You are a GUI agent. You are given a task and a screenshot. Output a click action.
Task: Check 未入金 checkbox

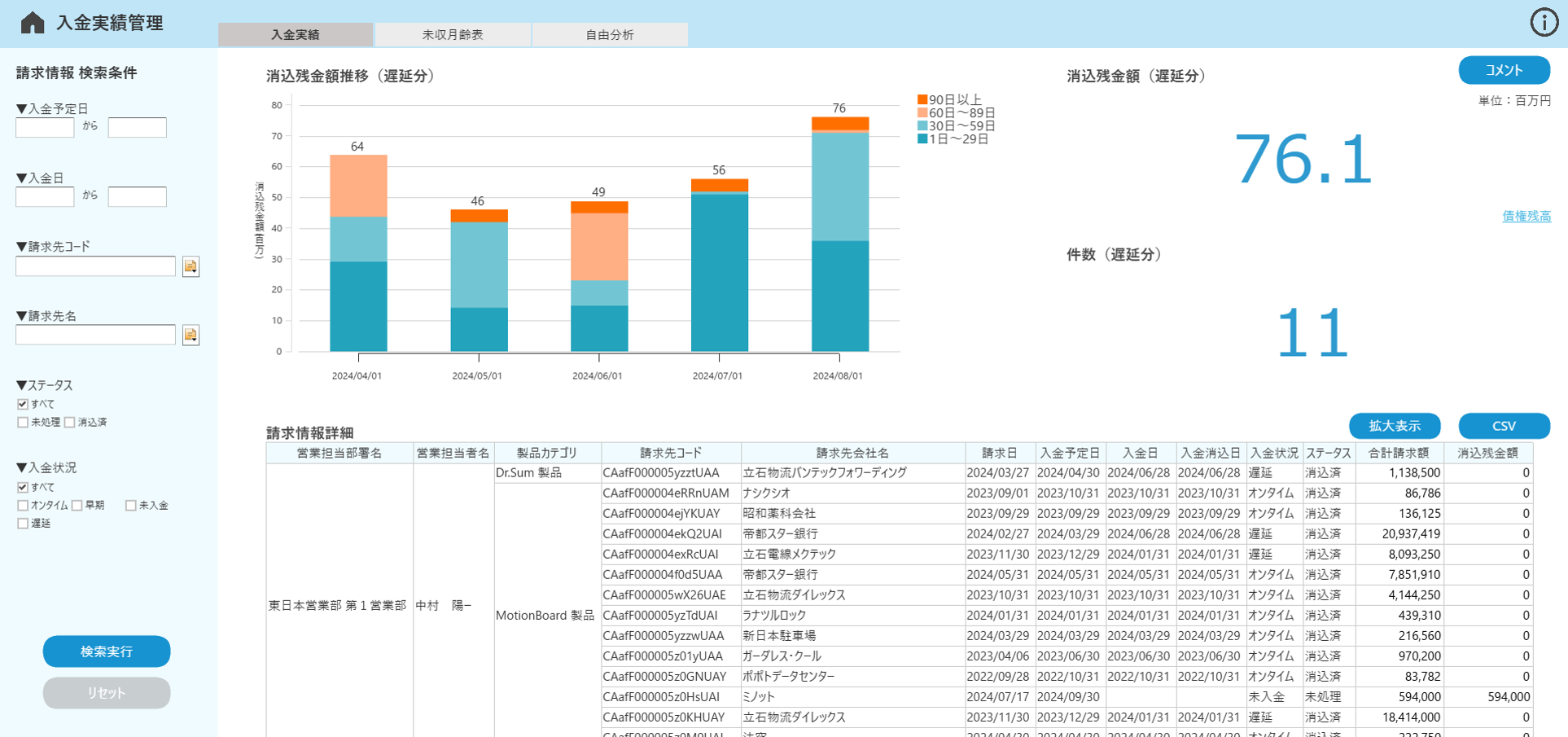point(131,505)
